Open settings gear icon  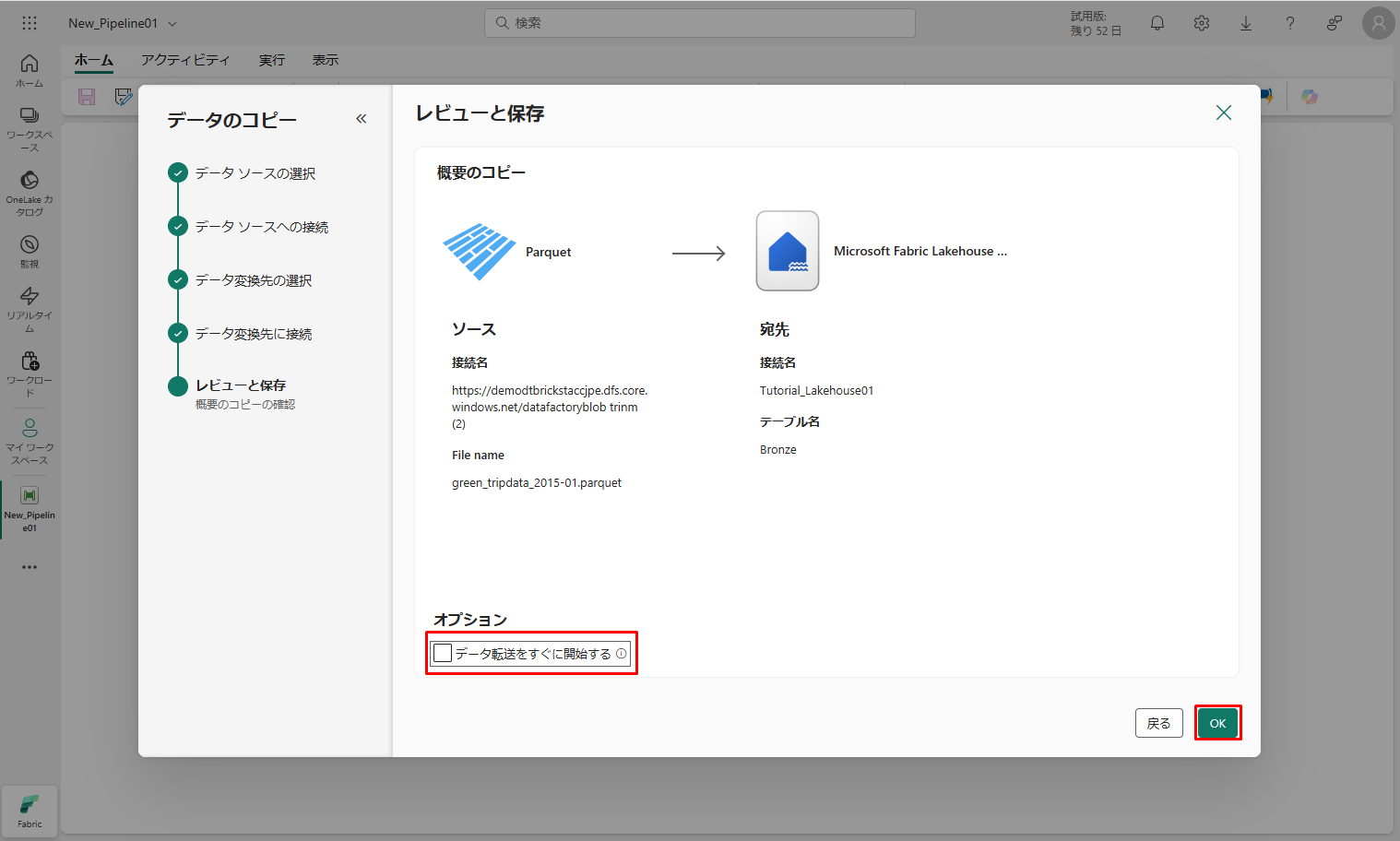tap(1202, 23)
